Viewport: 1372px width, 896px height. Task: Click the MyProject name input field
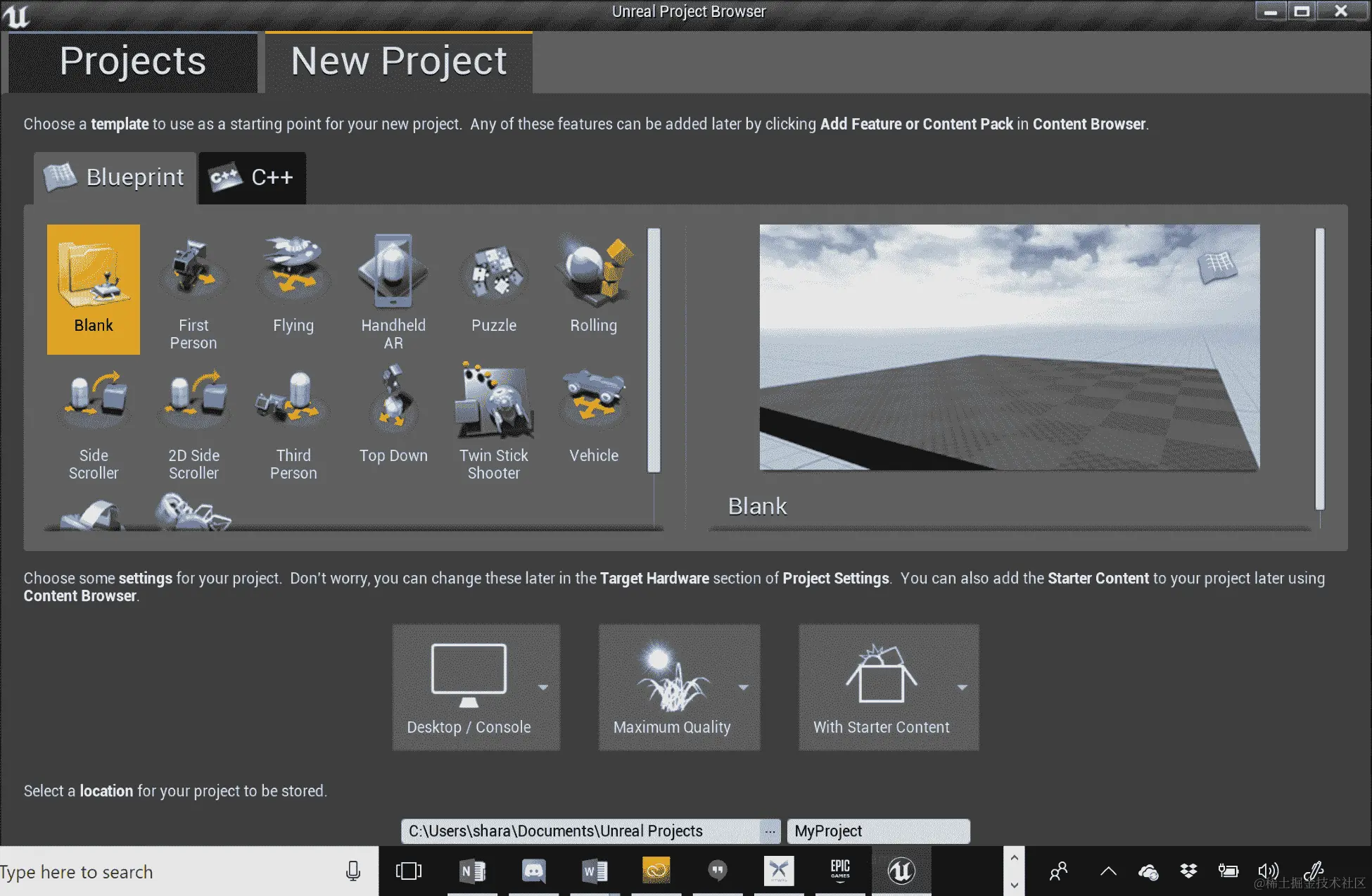pyautogui.click(x=878, y=831)
